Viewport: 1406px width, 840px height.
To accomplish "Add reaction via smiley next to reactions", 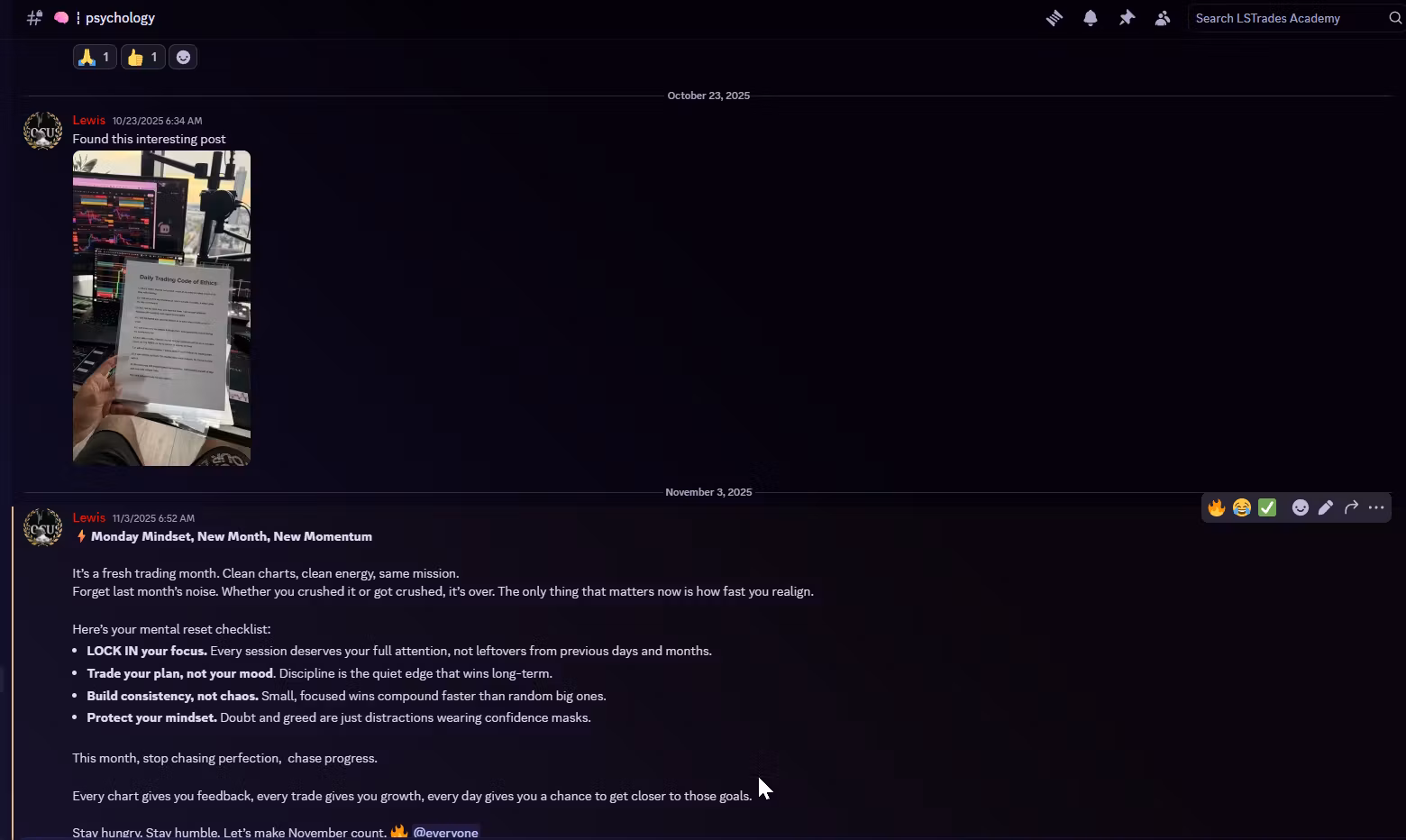I will 183,58.
